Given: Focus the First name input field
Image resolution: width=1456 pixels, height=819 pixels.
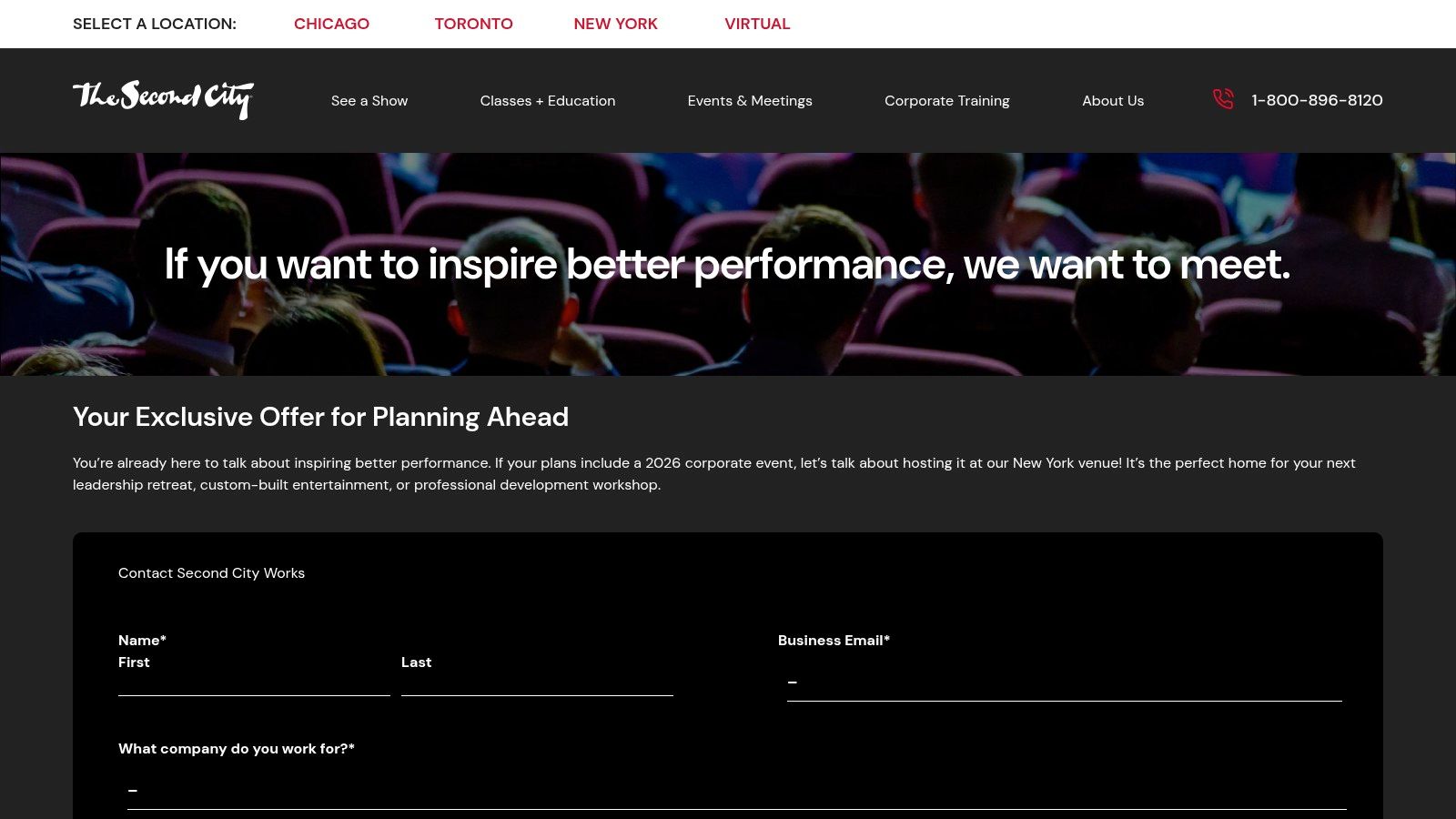Looking at the screenshot, I should click(254, 684).
